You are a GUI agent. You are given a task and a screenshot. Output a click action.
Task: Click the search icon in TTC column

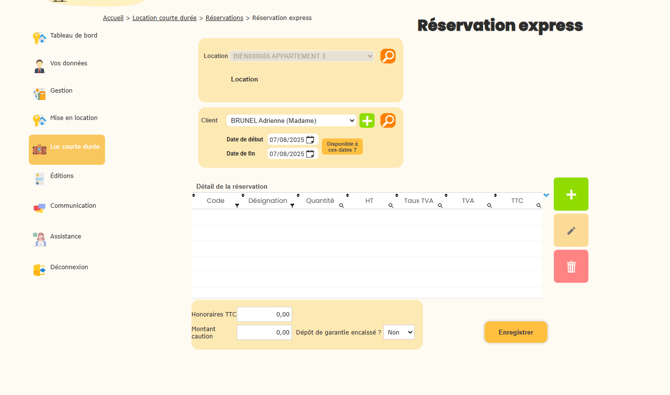tap(539, 206)
